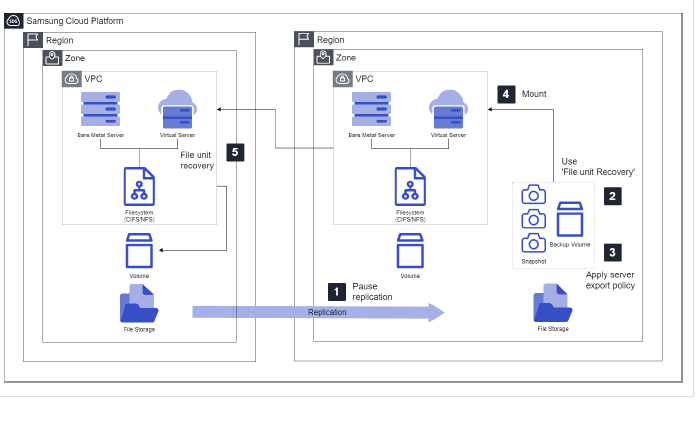The width and height of the screenshot is (699, 423).
Task: Select the right Bare Metal Server icon
Action: (x=371, y=109)
